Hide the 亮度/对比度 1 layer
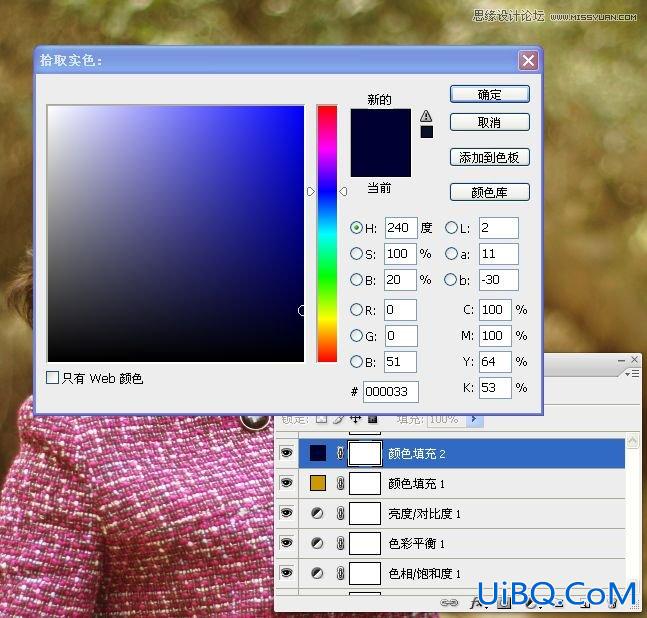This screenshot has width=647, height=618. (x=286, y=513)
